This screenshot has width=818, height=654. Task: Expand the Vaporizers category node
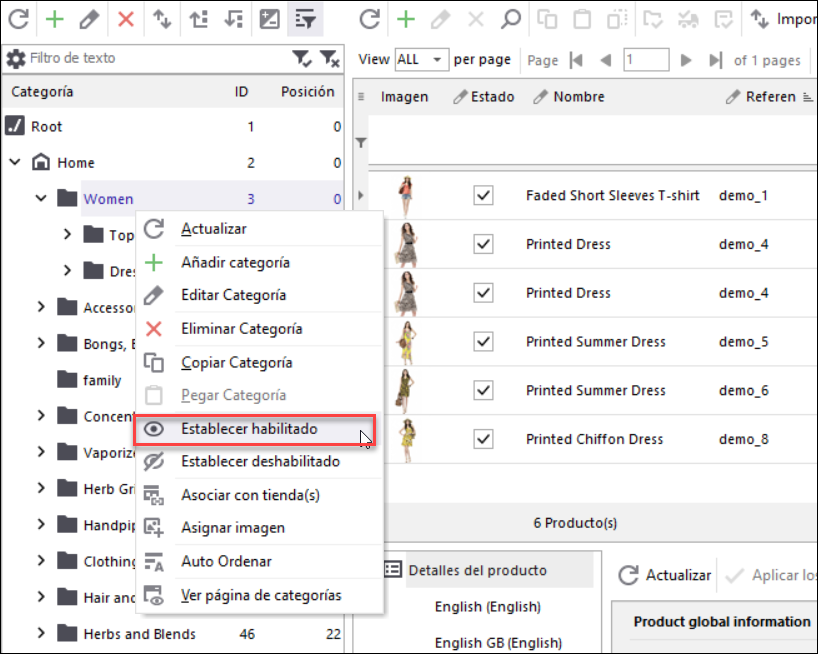pos(41,452)
